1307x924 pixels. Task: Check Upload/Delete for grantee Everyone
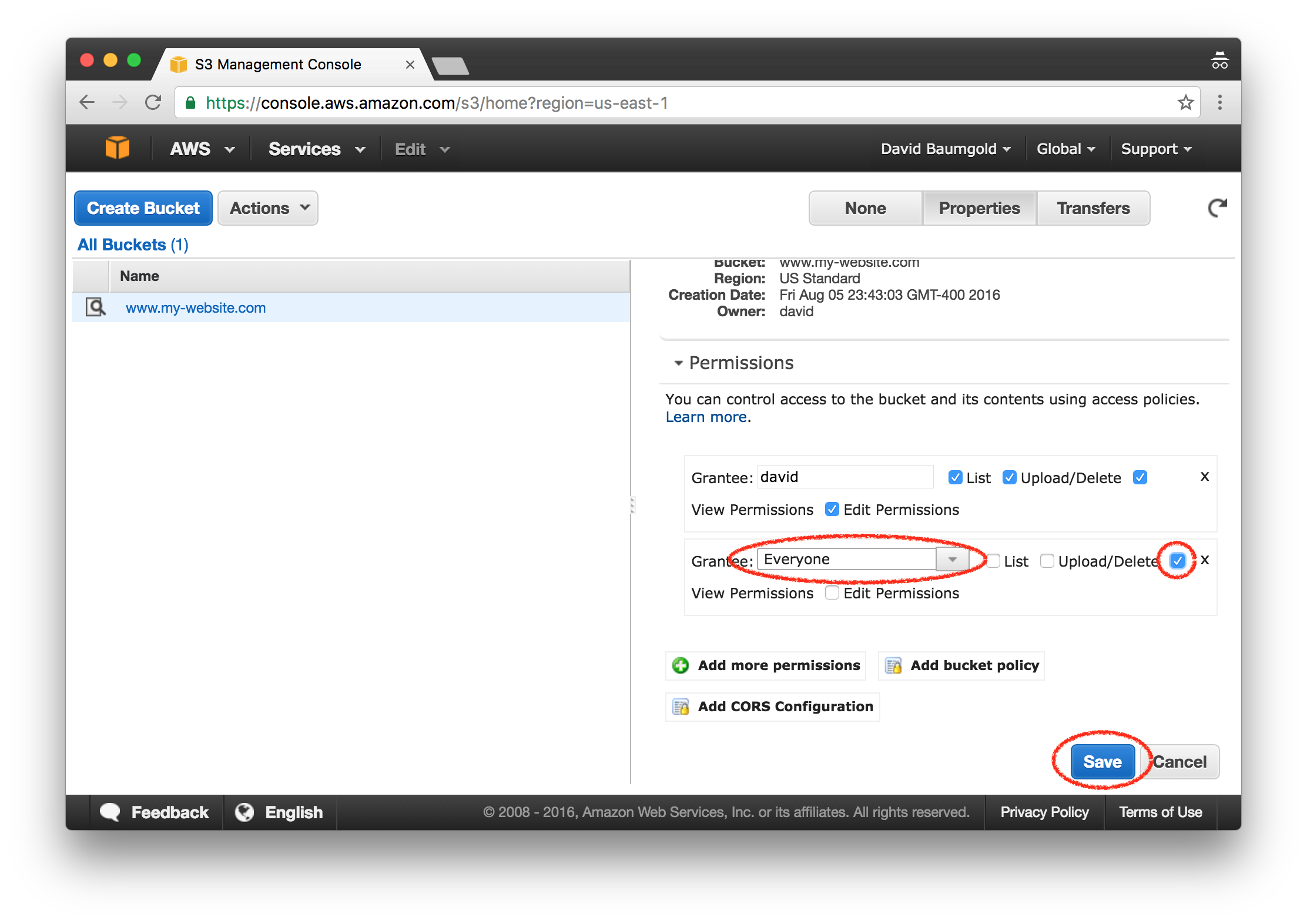[1047, 561]
